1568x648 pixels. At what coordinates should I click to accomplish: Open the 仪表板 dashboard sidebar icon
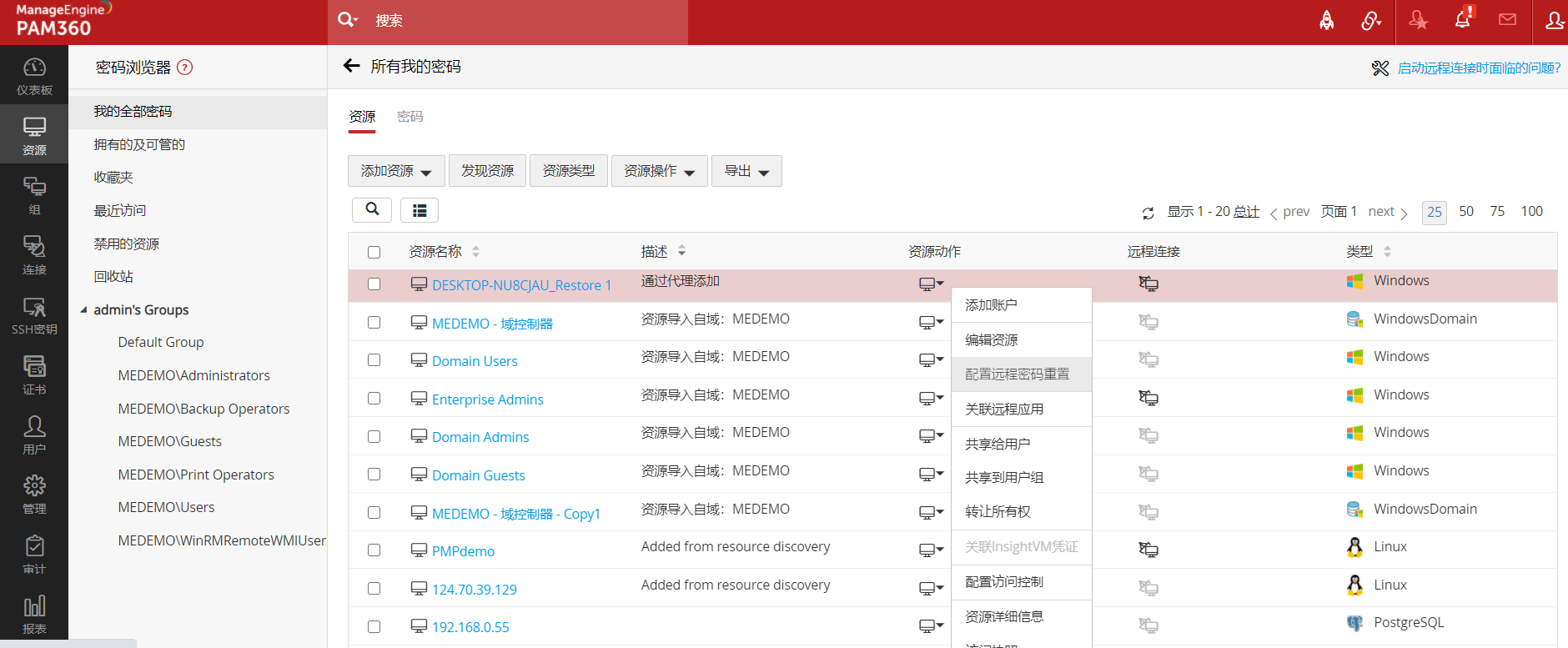click(34, 75)
